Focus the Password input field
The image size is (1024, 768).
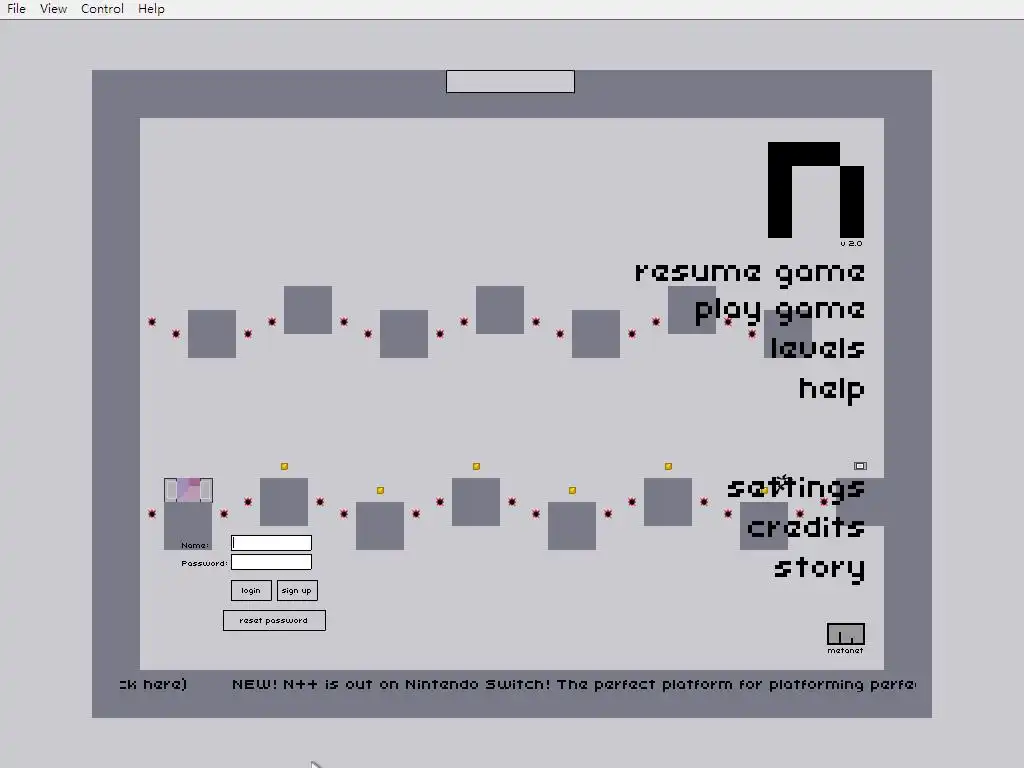[x=271, y=562]
